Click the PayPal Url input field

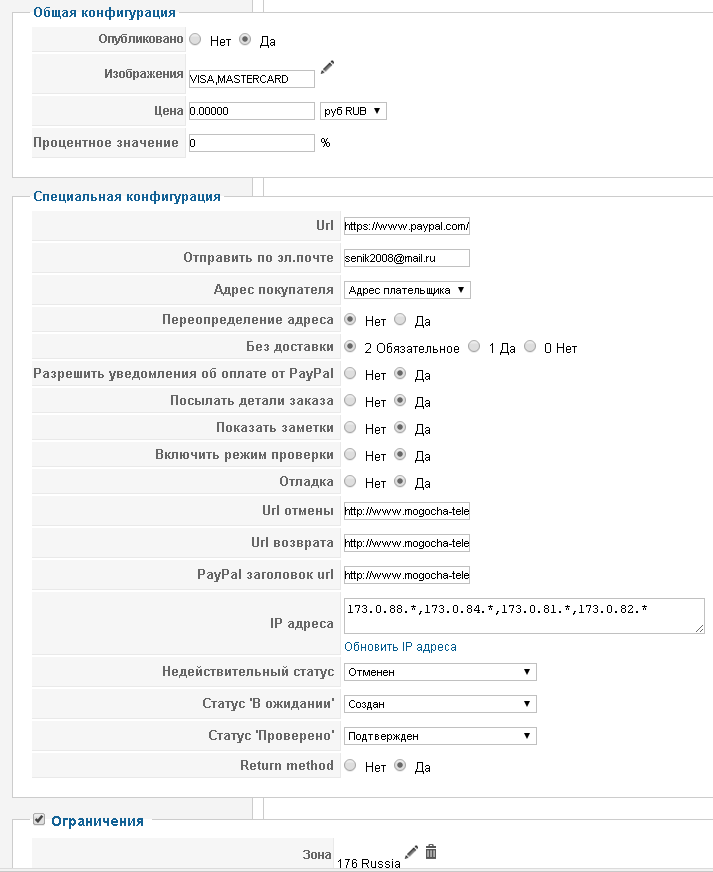click(x=406, y=226)
